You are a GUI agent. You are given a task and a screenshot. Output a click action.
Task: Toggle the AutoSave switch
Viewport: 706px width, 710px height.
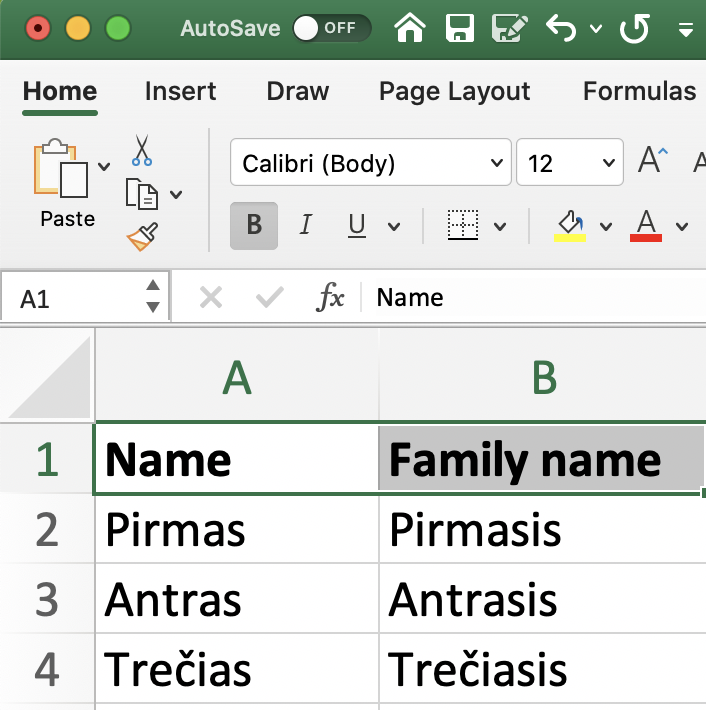click(x=331, y=28)
